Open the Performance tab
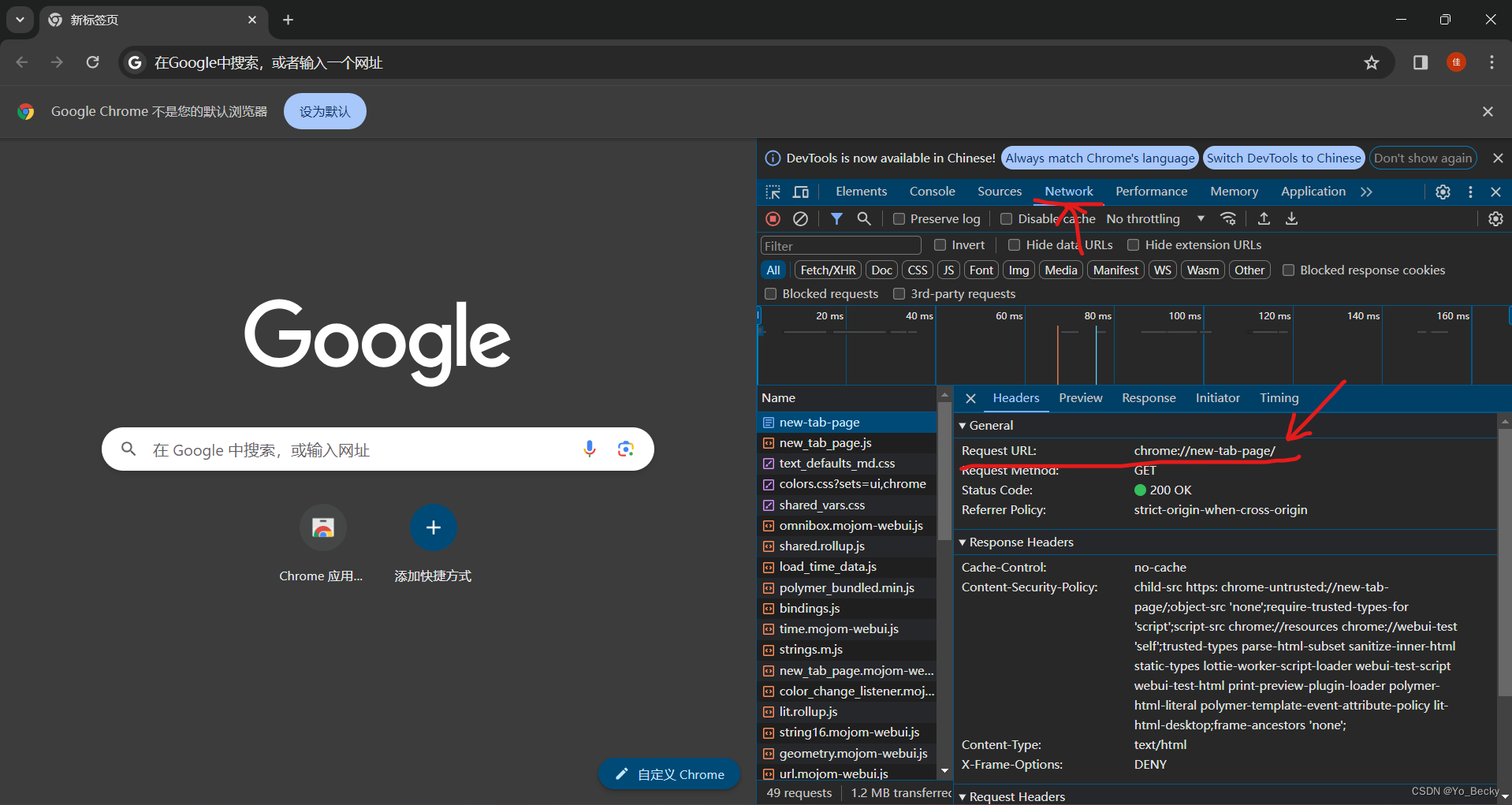 coord(1151,192)
